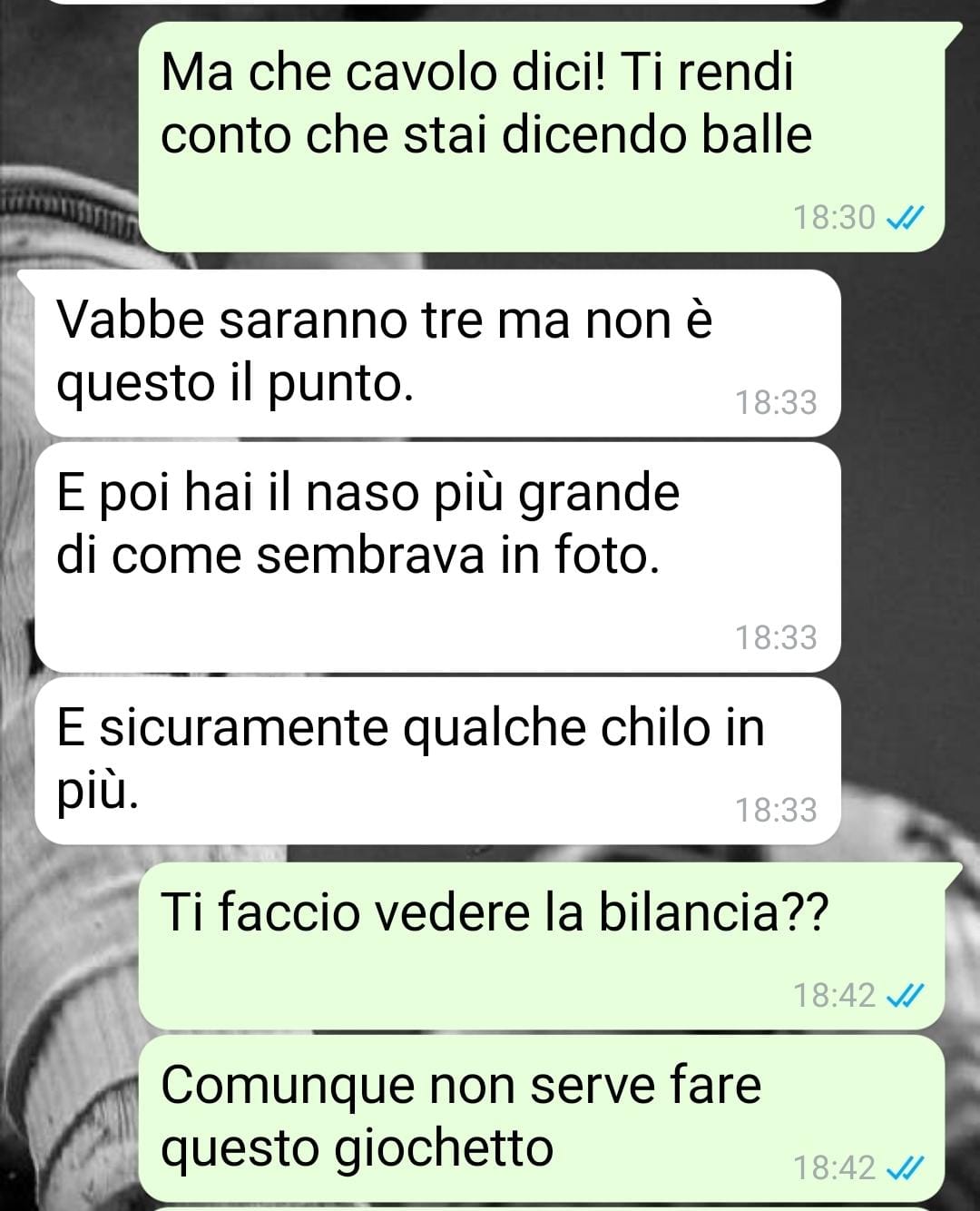Tap the timestamp on the naso message
Screen dimensions: 980x1211
pos(776,637)
